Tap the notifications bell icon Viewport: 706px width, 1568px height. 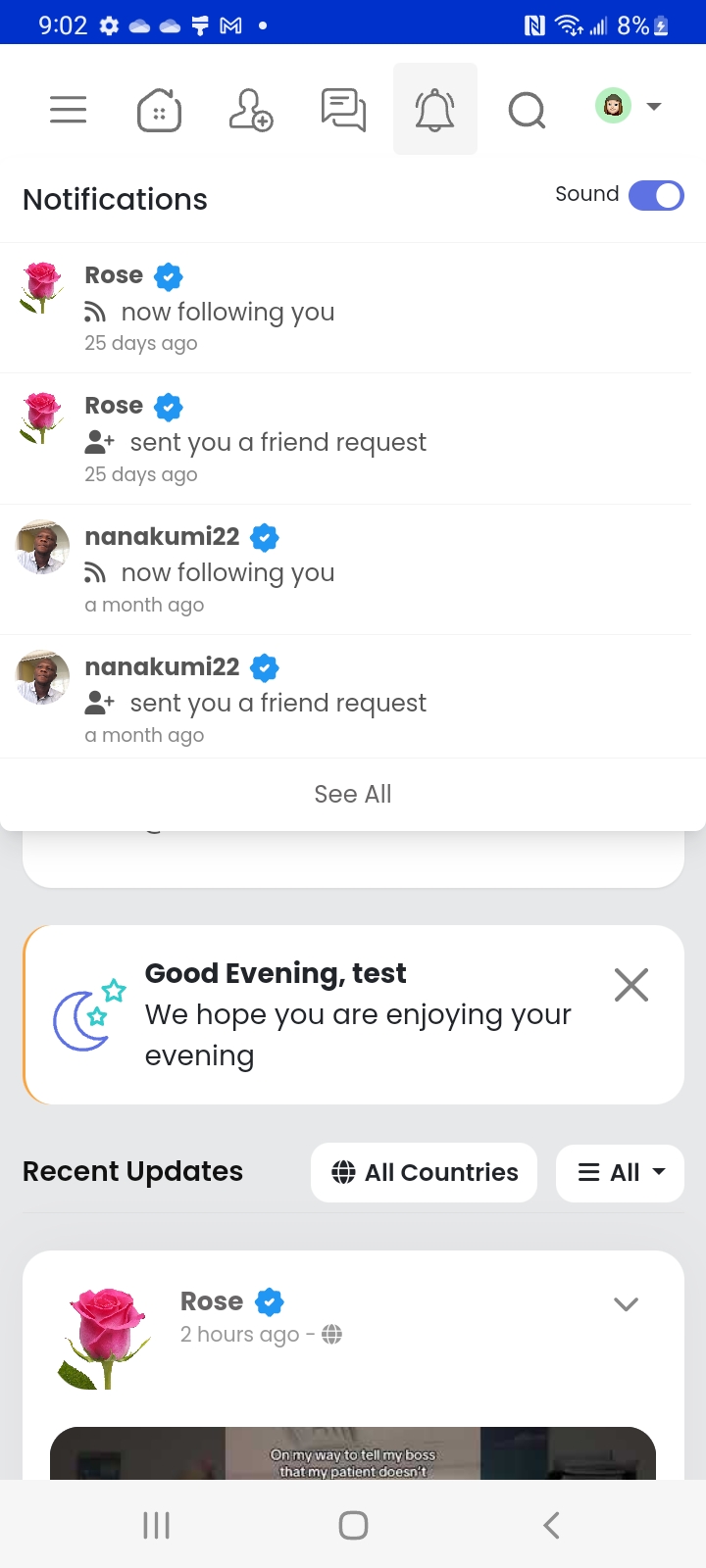[434, 109]
